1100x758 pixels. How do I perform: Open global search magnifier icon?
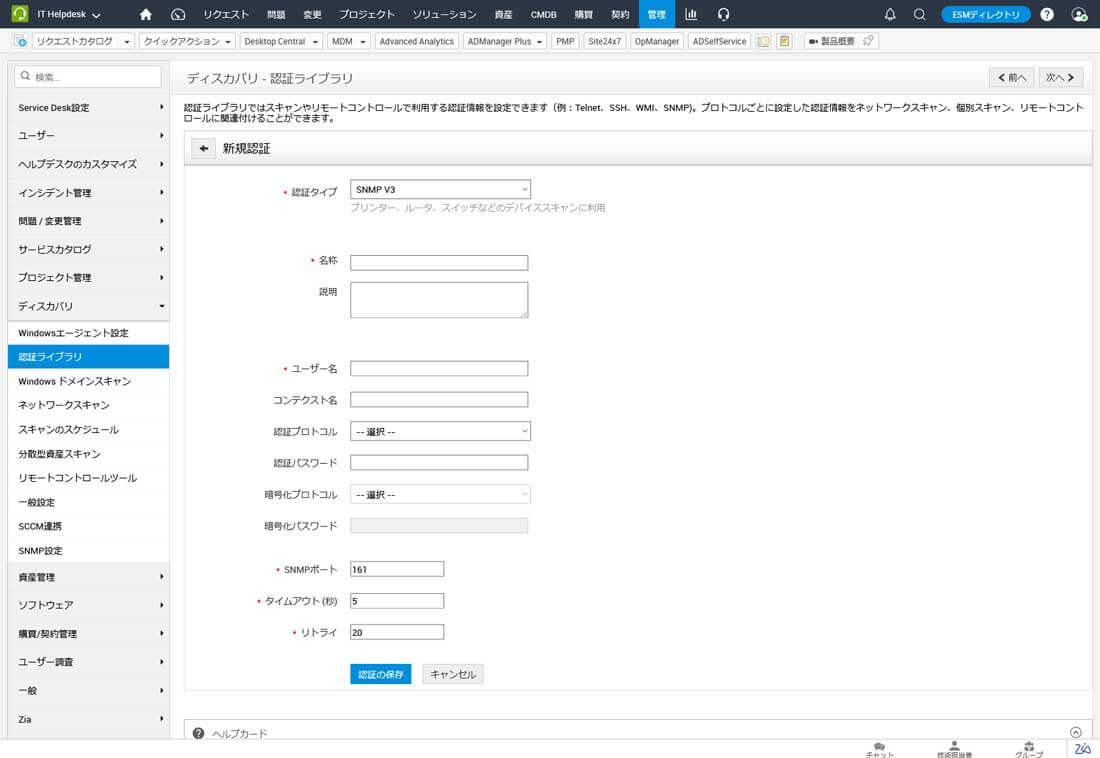click(x=919, y=14)
